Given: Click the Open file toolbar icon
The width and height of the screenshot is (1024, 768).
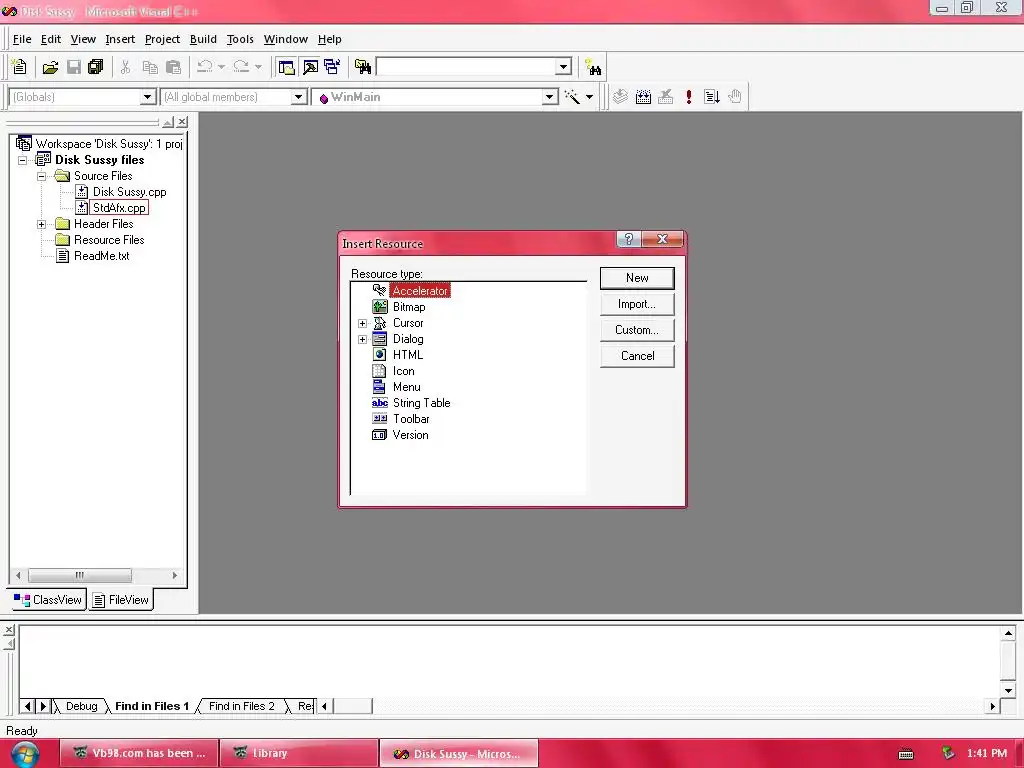Looking at the screenshot, I should (50, 67).
